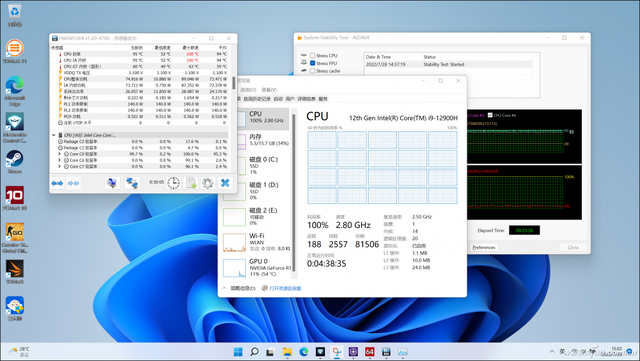The width and height of the screenshot is (640, 361).
Task: Click Close button in AIDA64 stability test
Action: (x=573, y=247)
